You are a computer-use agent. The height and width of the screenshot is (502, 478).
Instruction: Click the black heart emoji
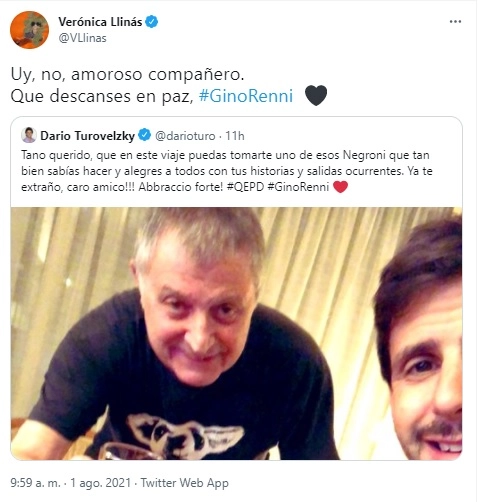click(x=316, y=96)
